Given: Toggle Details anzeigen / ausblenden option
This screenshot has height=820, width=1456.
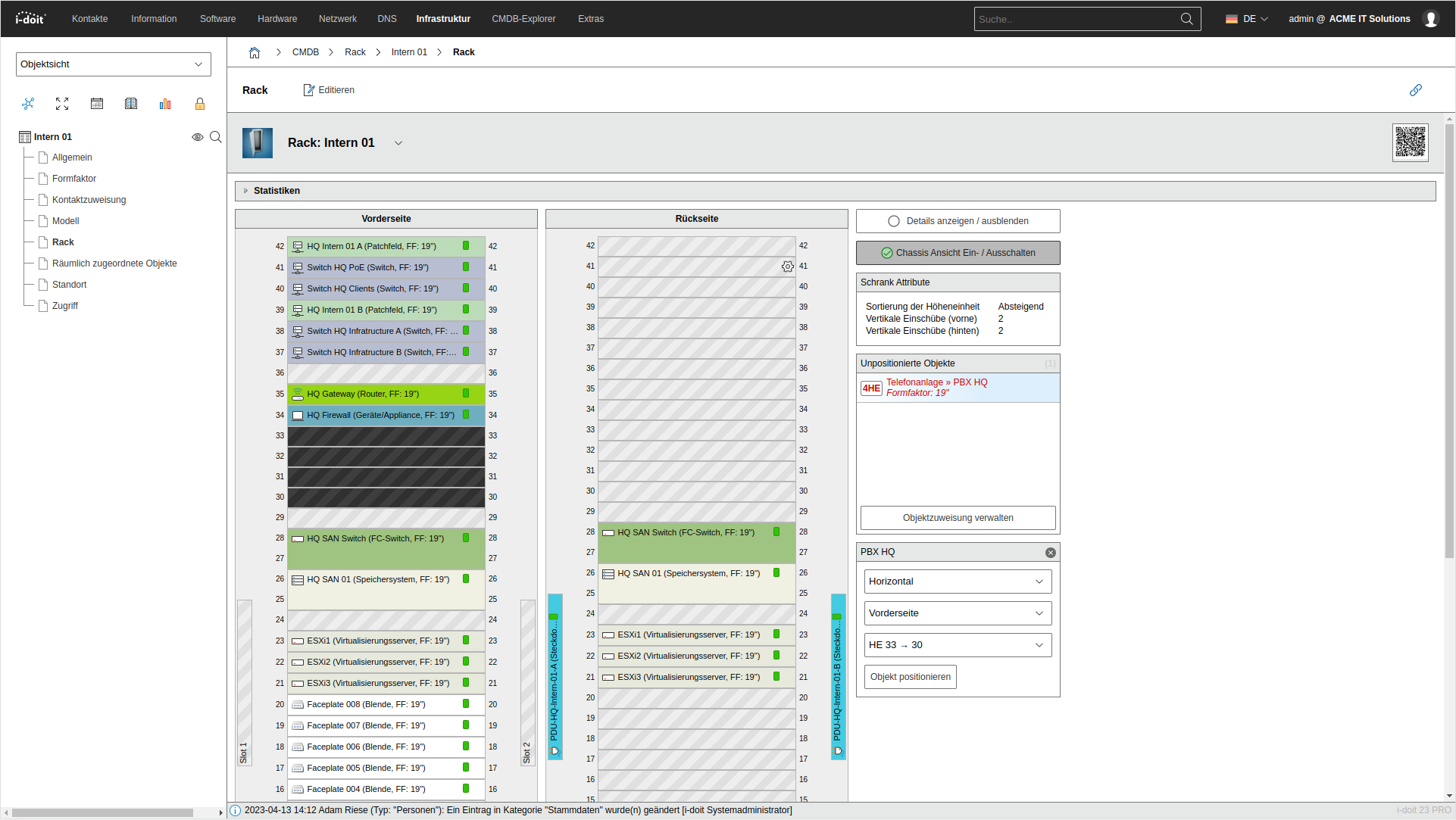Looking at the screenshot, I should (x=958, y=221).
